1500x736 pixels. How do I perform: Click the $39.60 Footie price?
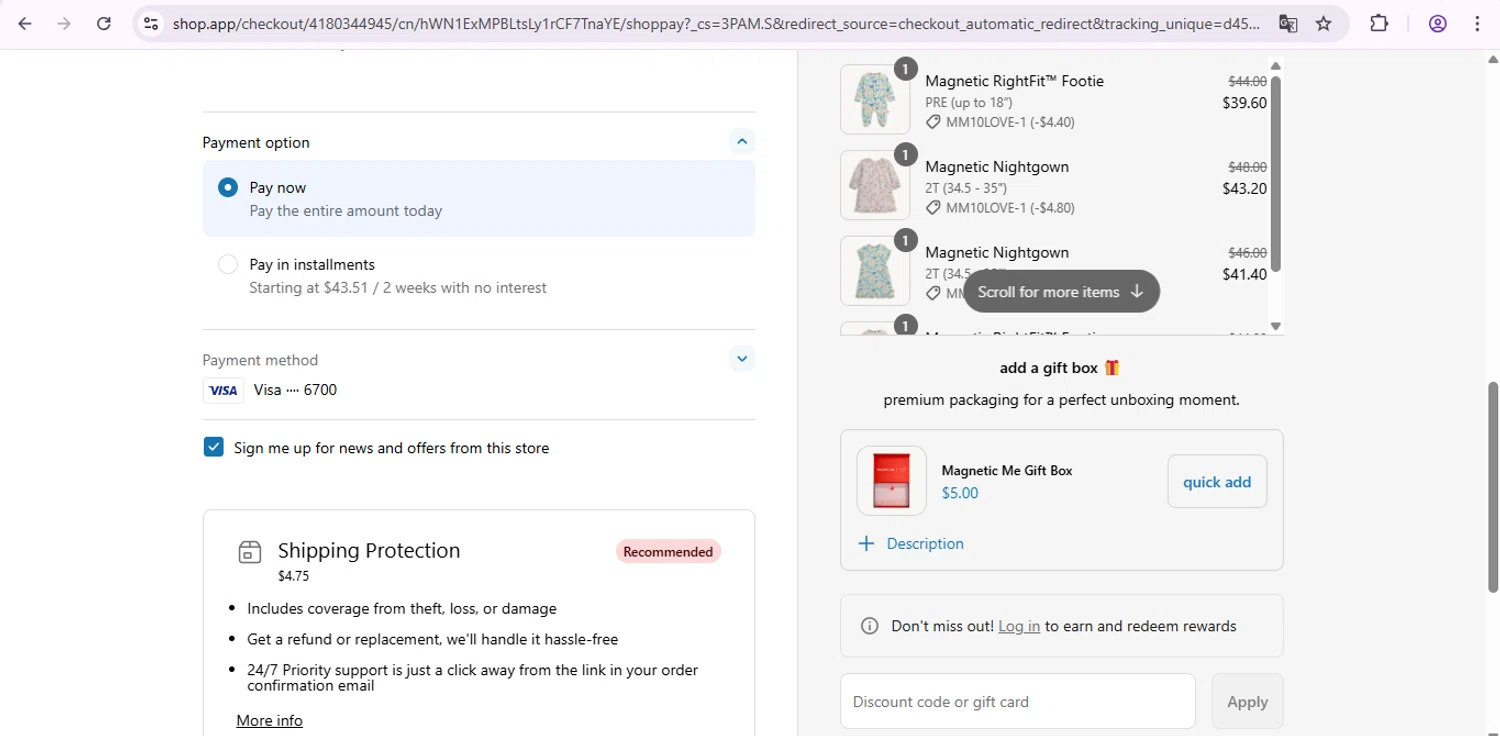(1244, 102)
